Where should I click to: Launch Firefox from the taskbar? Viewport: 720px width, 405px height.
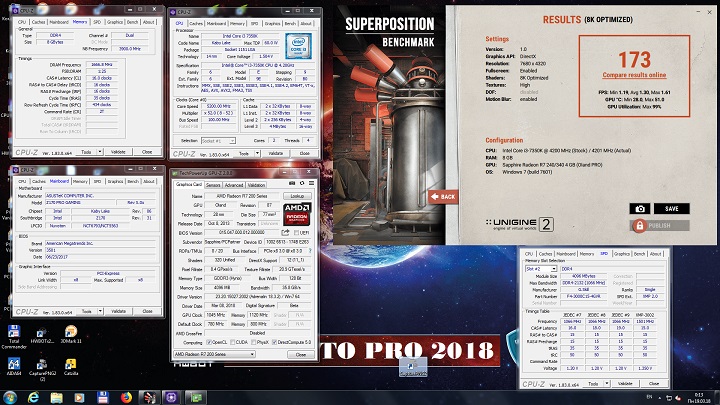pyautogui.click(x=126, y=397)
